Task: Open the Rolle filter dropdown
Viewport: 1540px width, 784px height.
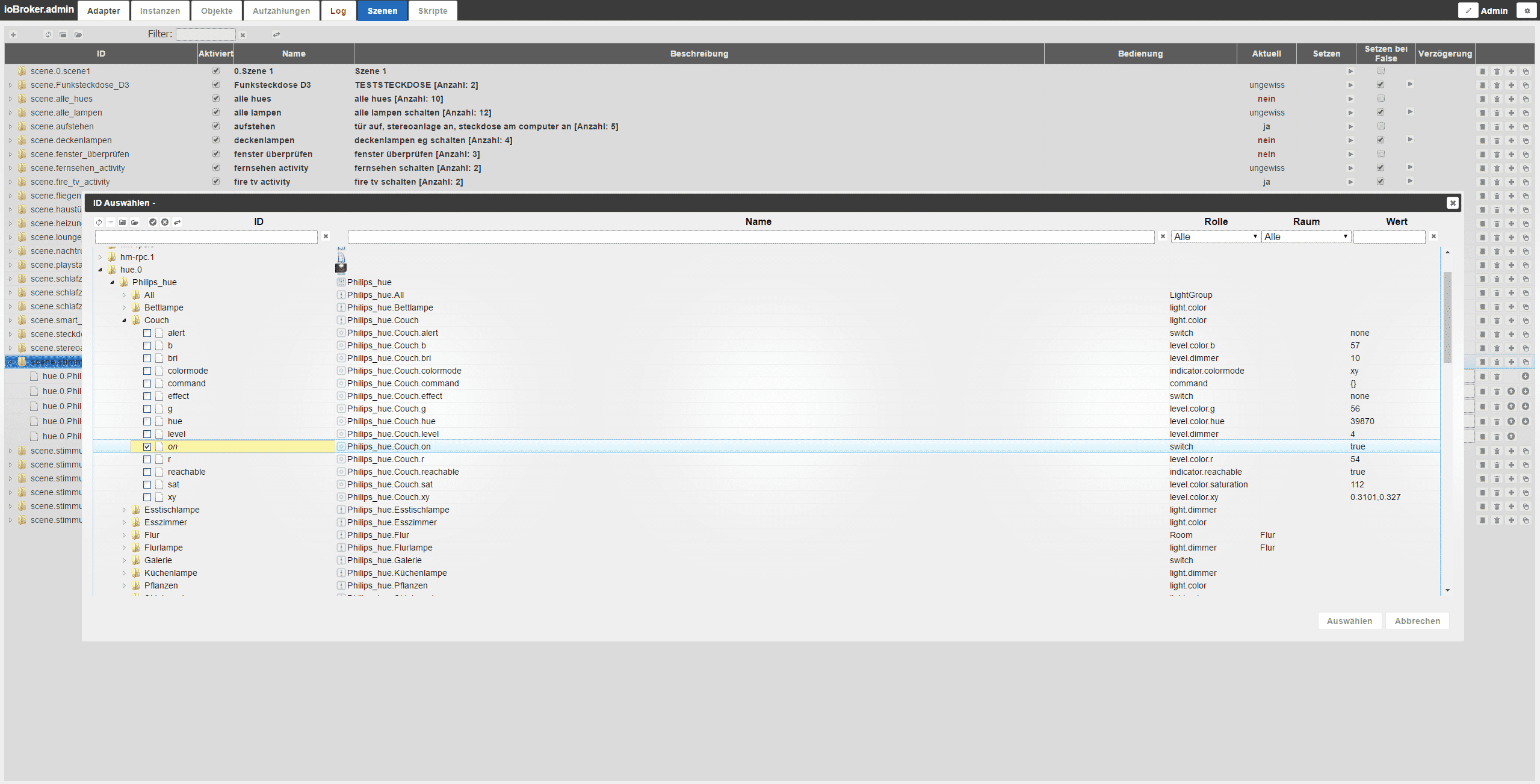Action: (1215, 236)
